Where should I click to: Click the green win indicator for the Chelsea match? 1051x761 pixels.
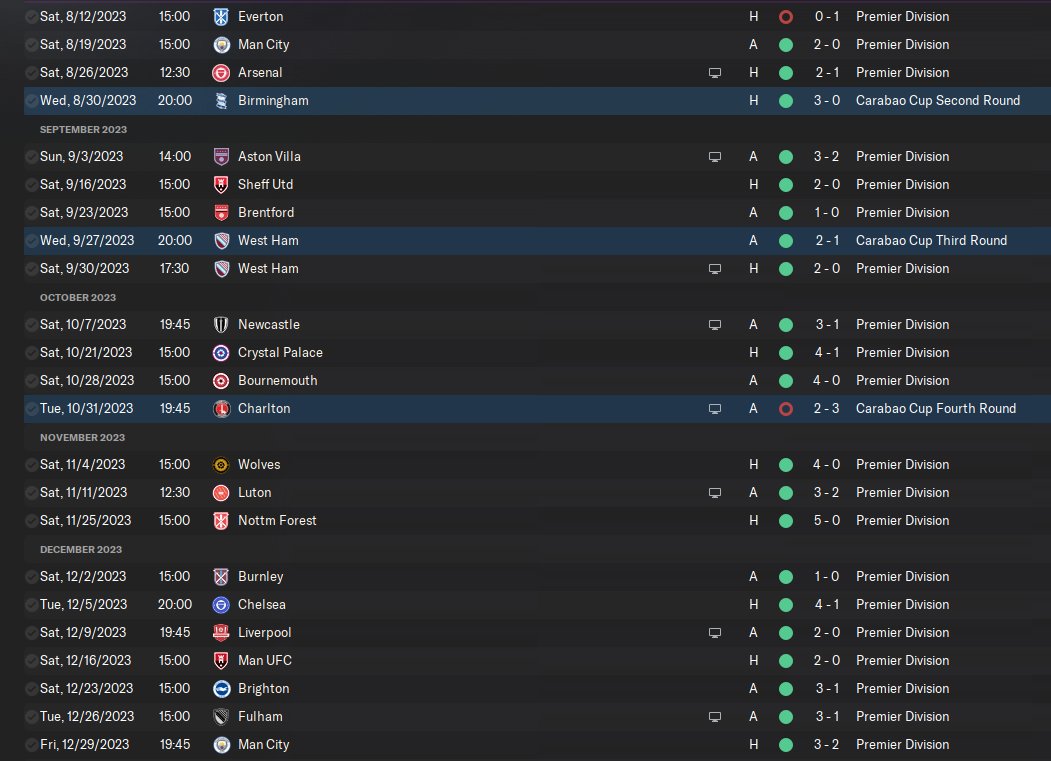coord(786,605)
